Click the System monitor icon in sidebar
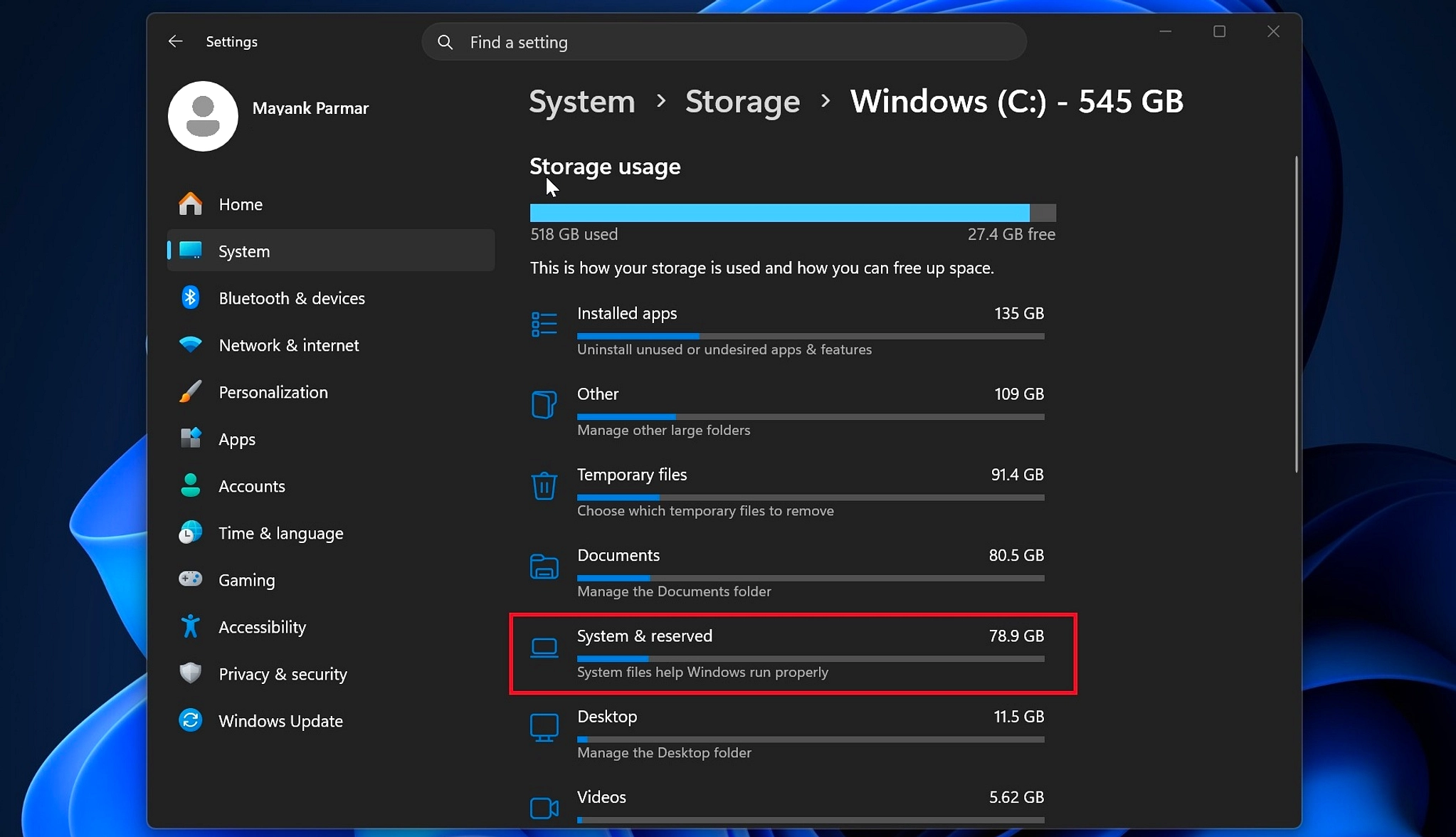 [190, 250]
